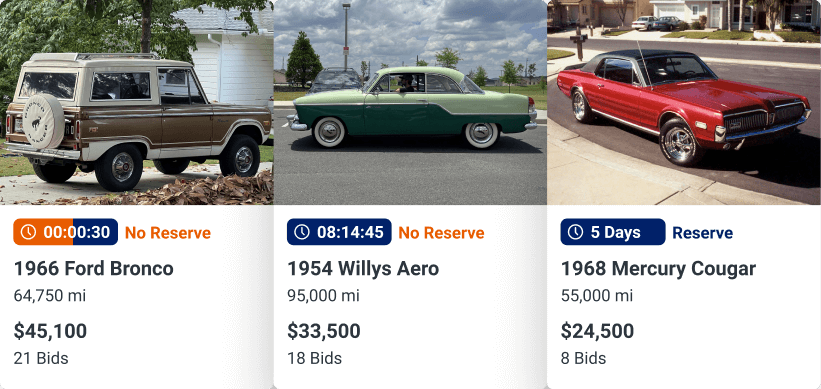Open the 1966 Ford Bronco photo
821x389 pixels.
click(137, 102)
